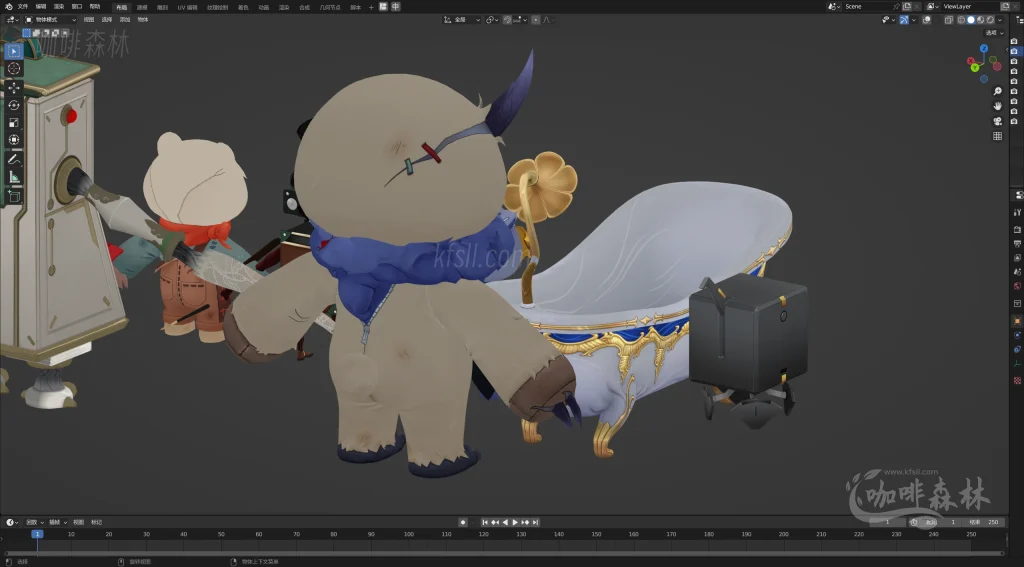Click the end frame 250 field

tap(985, 522)
